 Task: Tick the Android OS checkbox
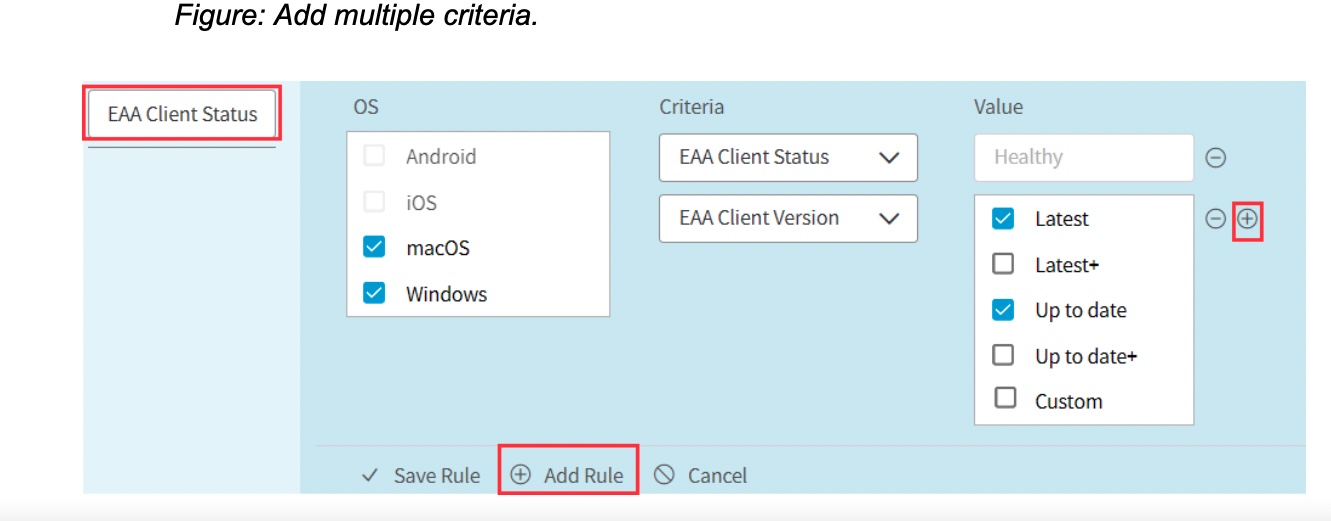coord(374,156)
